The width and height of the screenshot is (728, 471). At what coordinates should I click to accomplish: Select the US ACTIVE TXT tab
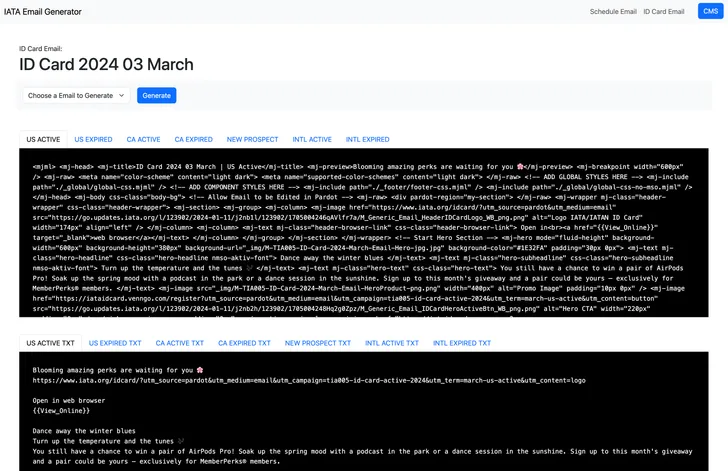[x=50, y=343]
